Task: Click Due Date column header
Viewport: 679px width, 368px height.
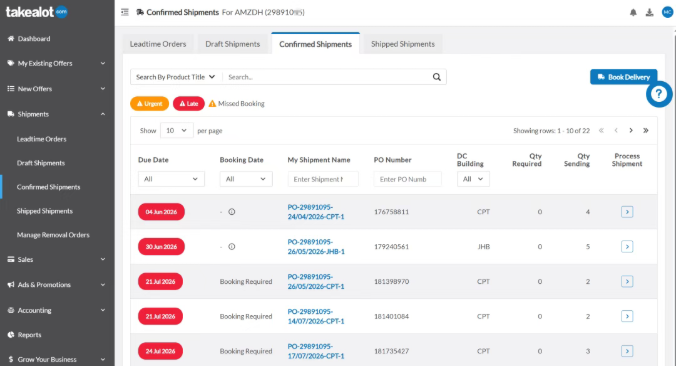Action: [x=153, y=160]
